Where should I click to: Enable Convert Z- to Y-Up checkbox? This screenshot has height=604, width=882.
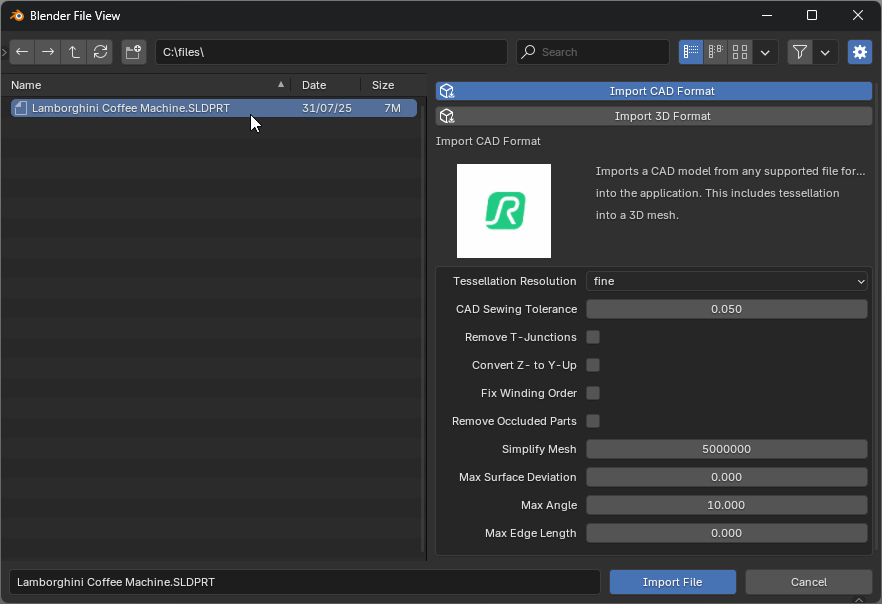click(593, 365)
